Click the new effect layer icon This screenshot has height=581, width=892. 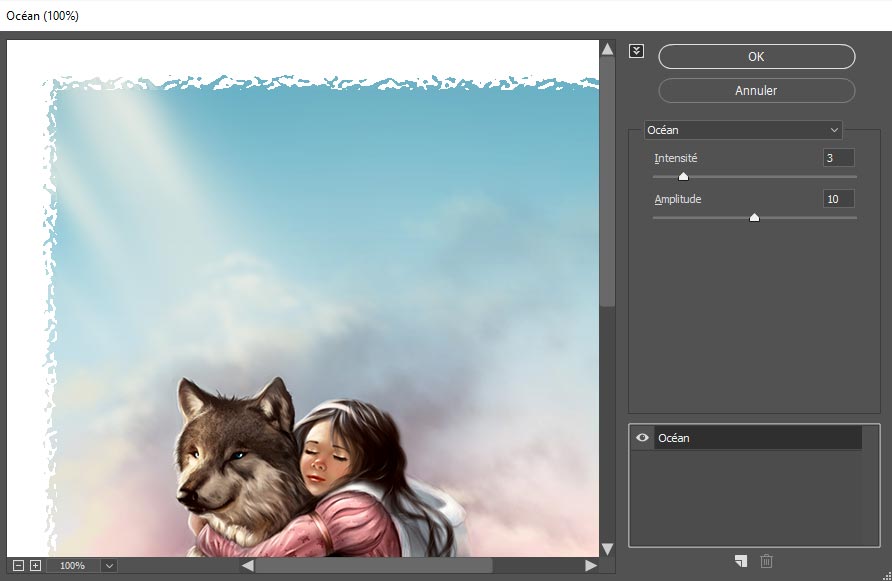[x=740, y=561]
